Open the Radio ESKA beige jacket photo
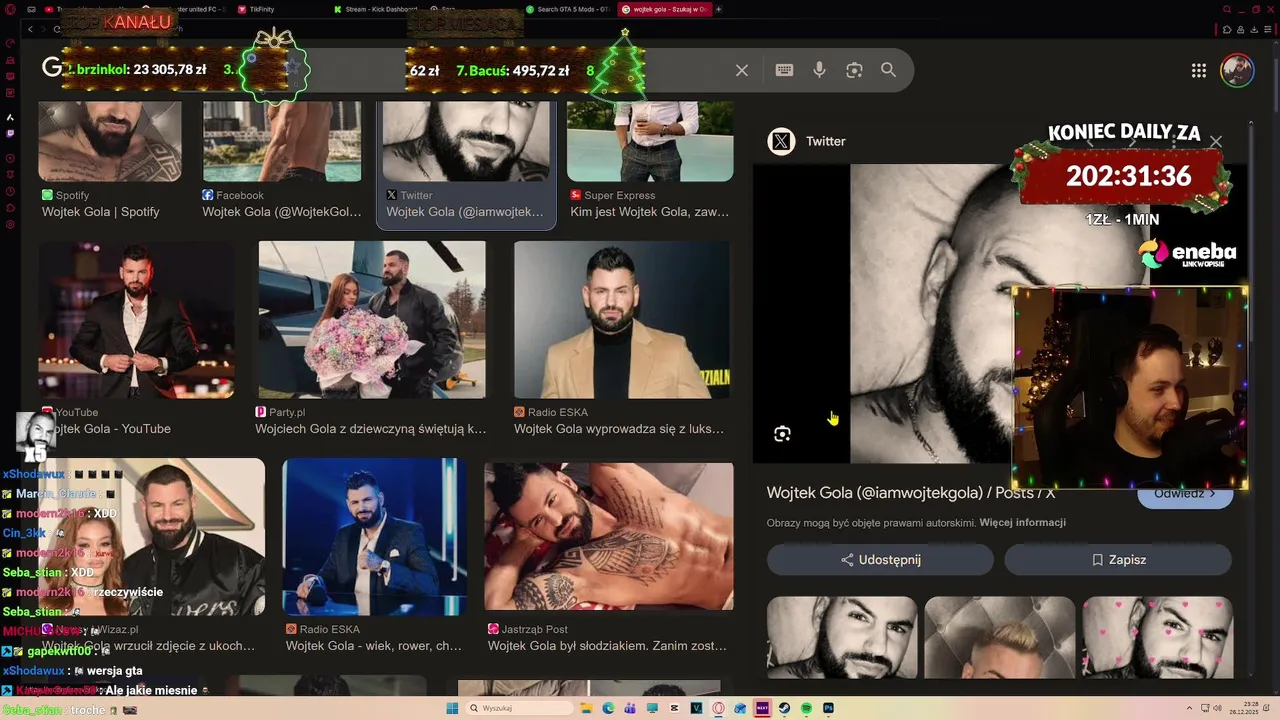 pyautogui.click(x=622, y=320)
